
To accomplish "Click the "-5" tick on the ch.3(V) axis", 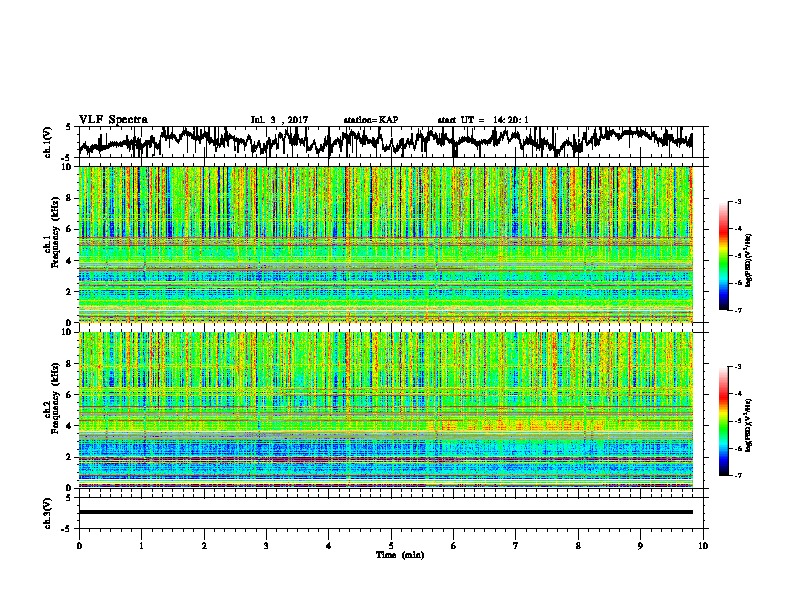I will coord(67,529).
